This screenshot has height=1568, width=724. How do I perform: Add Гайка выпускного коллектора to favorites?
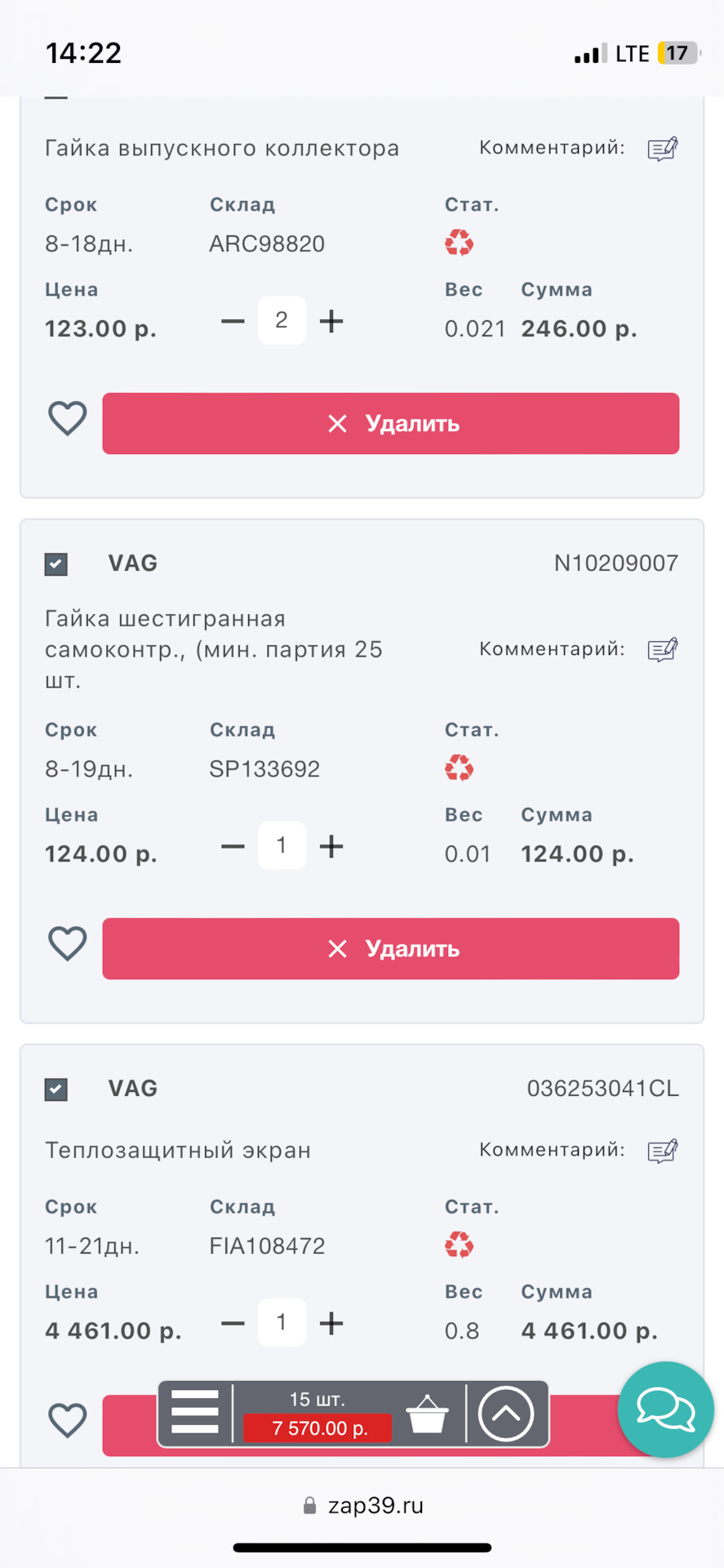[68, 419]
